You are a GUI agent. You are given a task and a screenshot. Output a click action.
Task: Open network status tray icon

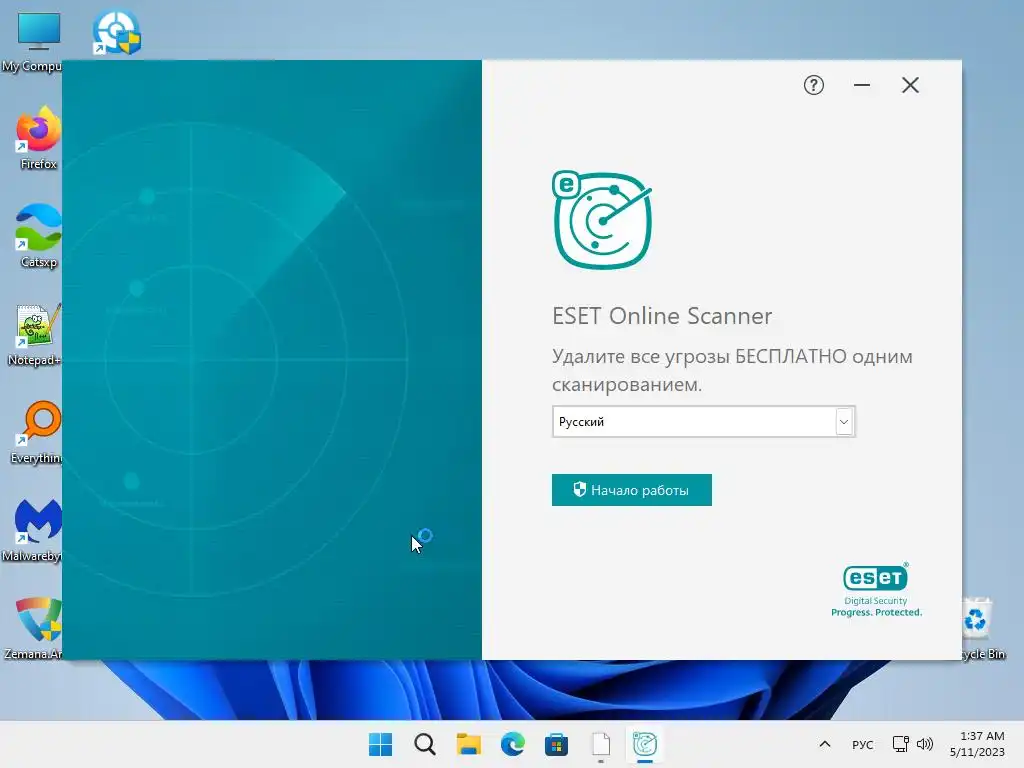tap(901, 744)
